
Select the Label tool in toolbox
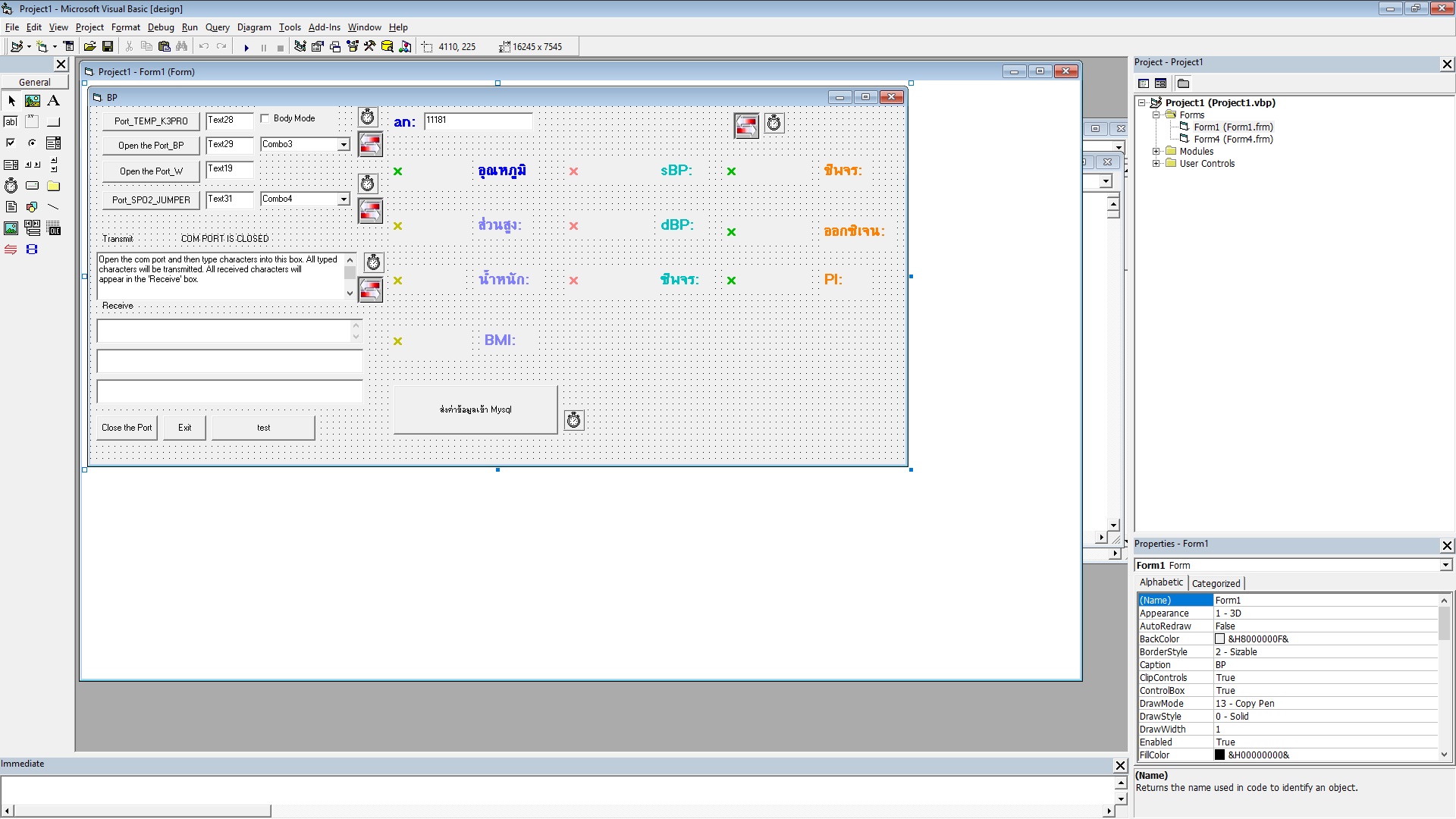(53, 101)
